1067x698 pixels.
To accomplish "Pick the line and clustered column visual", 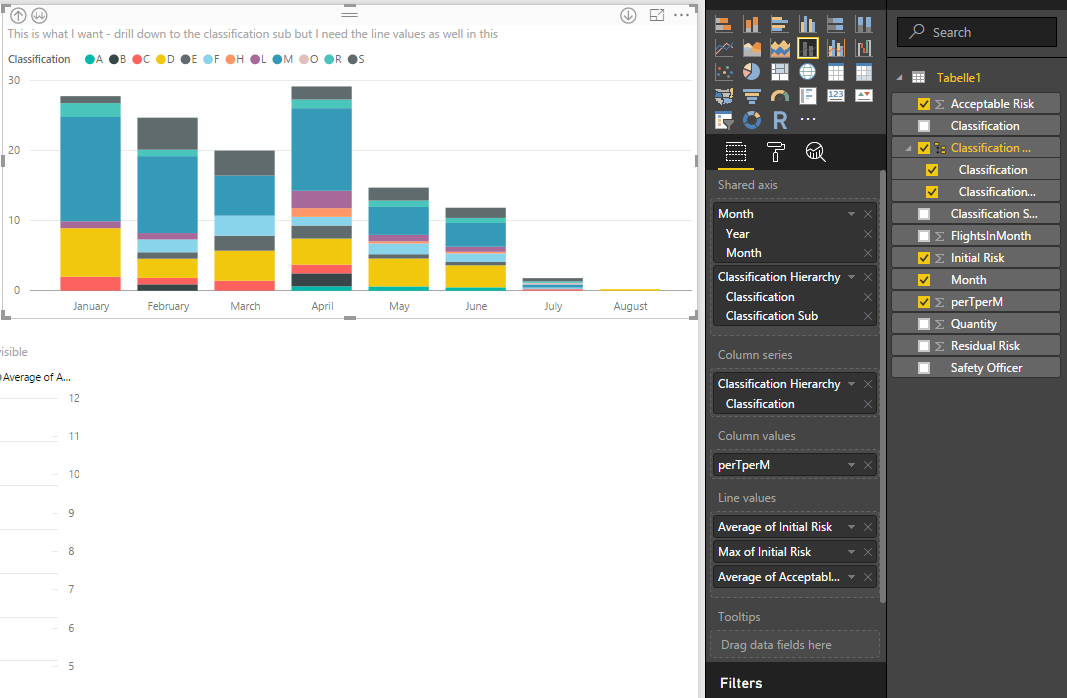I will click(x=836, y=48).
